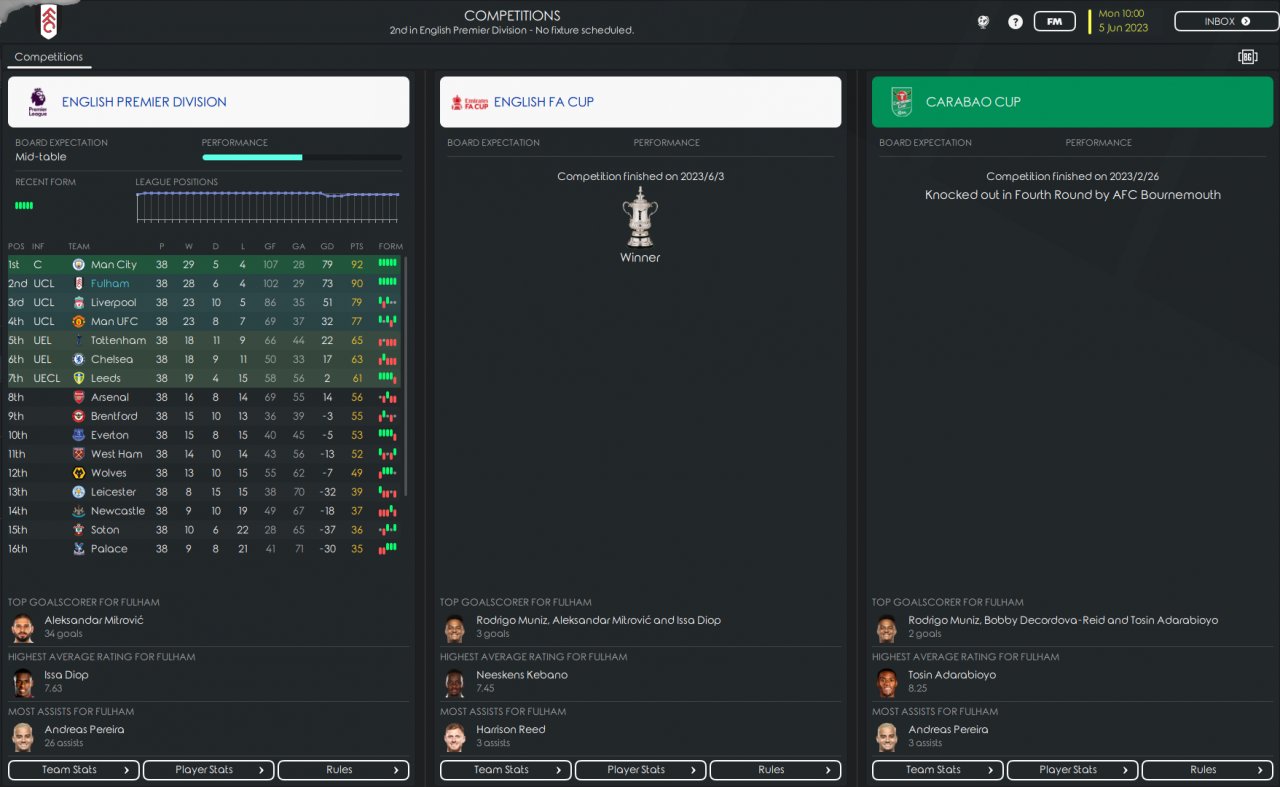Click the Fulham team link in table
1280x787 pixels.
[110, 284]
